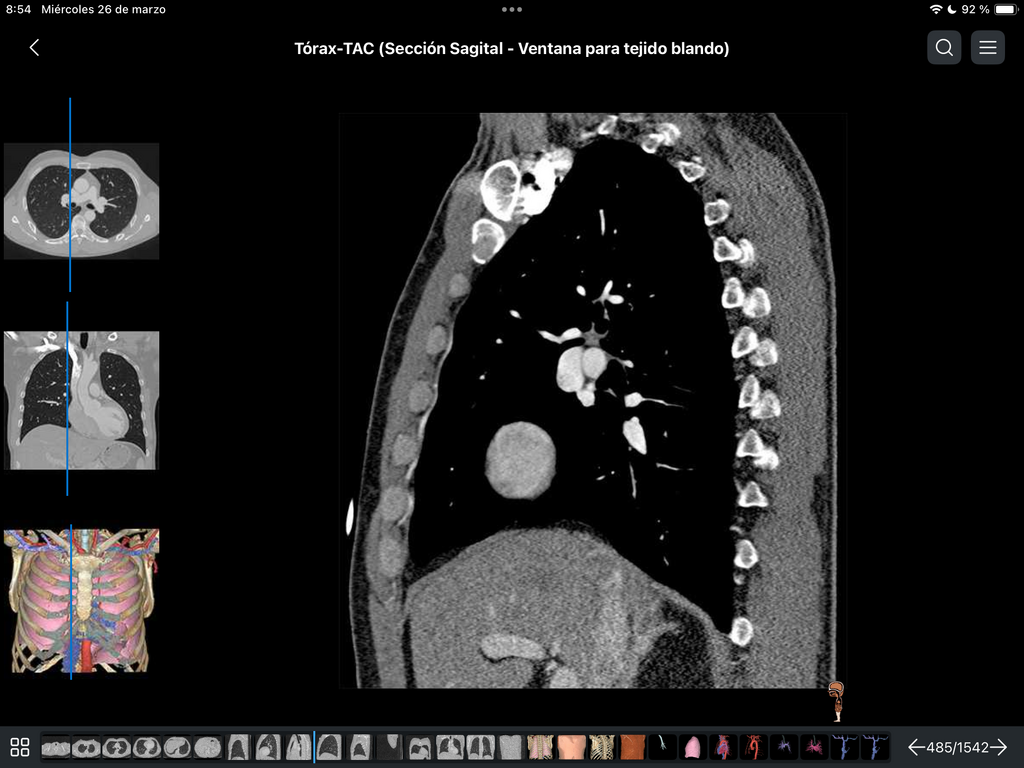1024x768 pixels.
Task: Open the red aorta 3D model thumbnail
Action: (754, 746)
